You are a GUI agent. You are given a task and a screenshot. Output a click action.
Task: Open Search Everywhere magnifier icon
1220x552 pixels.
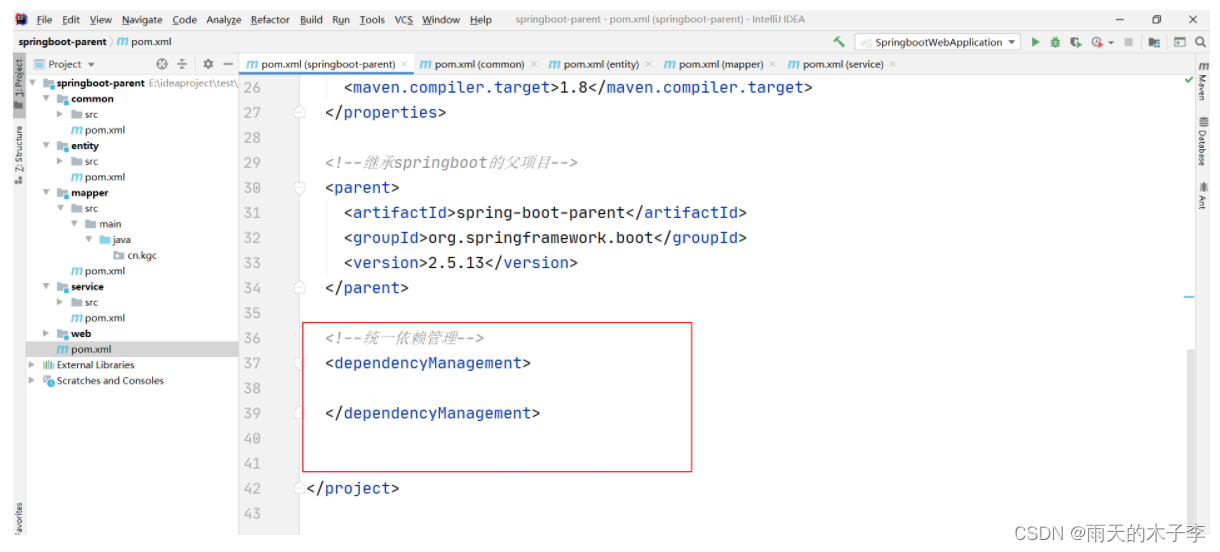tap(1201, 42)
